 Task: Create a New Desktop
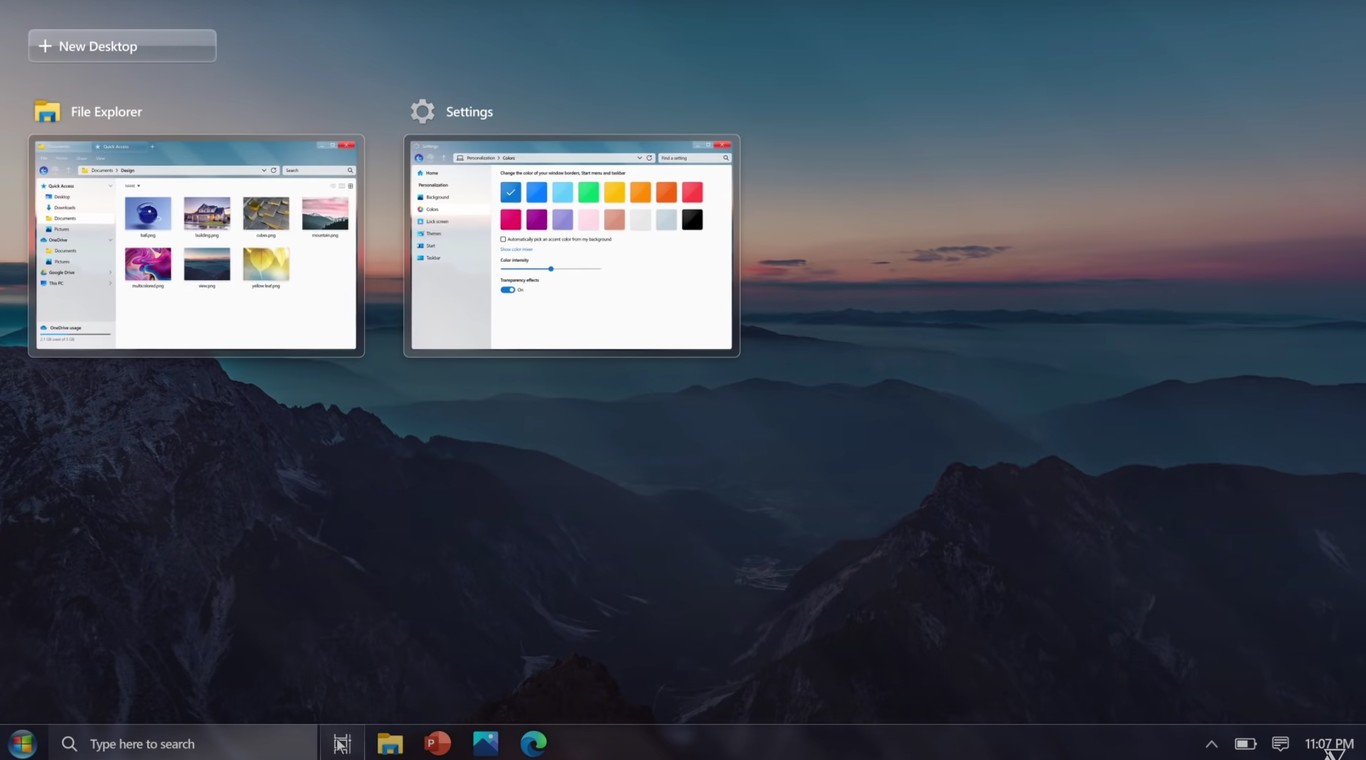coord(121,45)
